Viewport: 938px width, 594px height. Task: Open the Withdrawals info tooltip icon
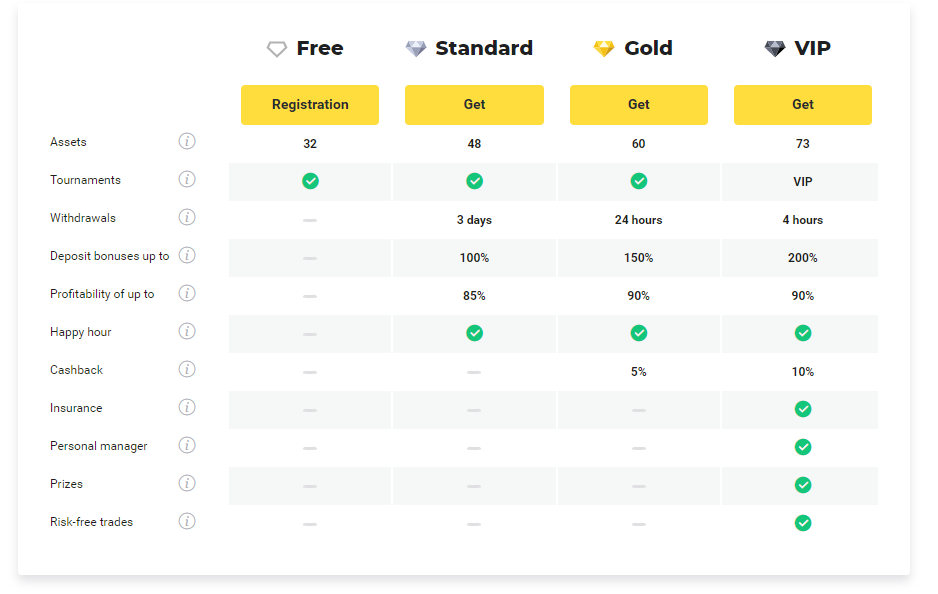click(187, 217)
